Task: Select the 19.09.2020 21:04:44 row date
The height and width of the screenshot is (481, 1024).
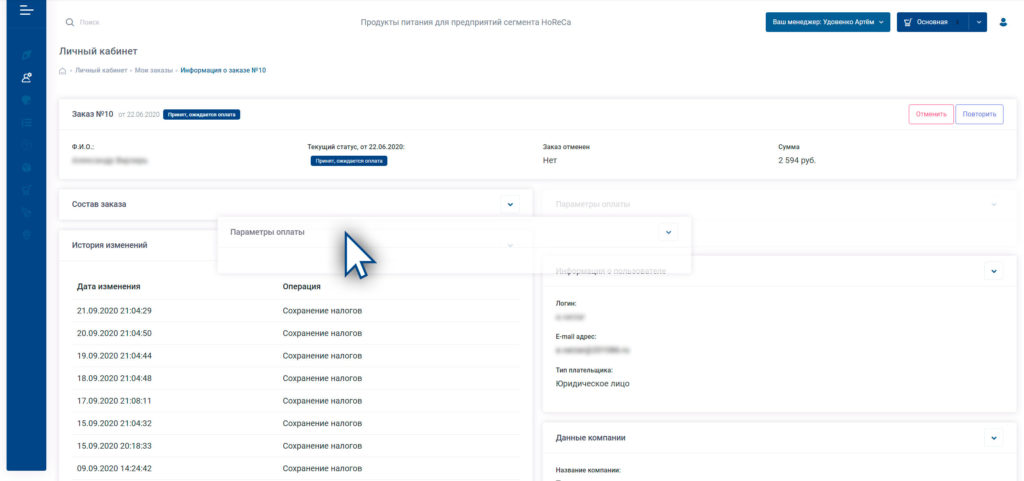Action: coord(114,356)
